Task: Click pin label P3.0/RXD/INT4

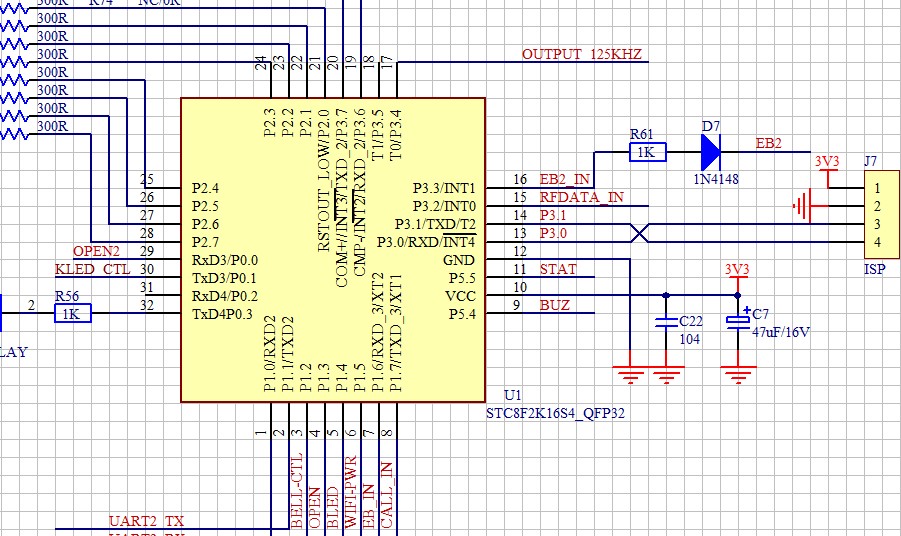Action: click(x=426, y=242)
